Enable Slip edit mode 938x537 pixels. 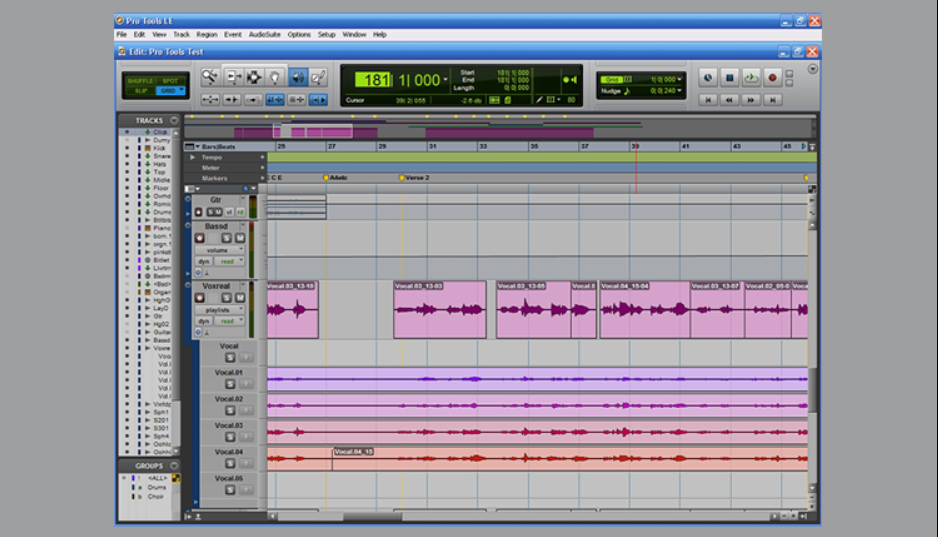(140, 91)
